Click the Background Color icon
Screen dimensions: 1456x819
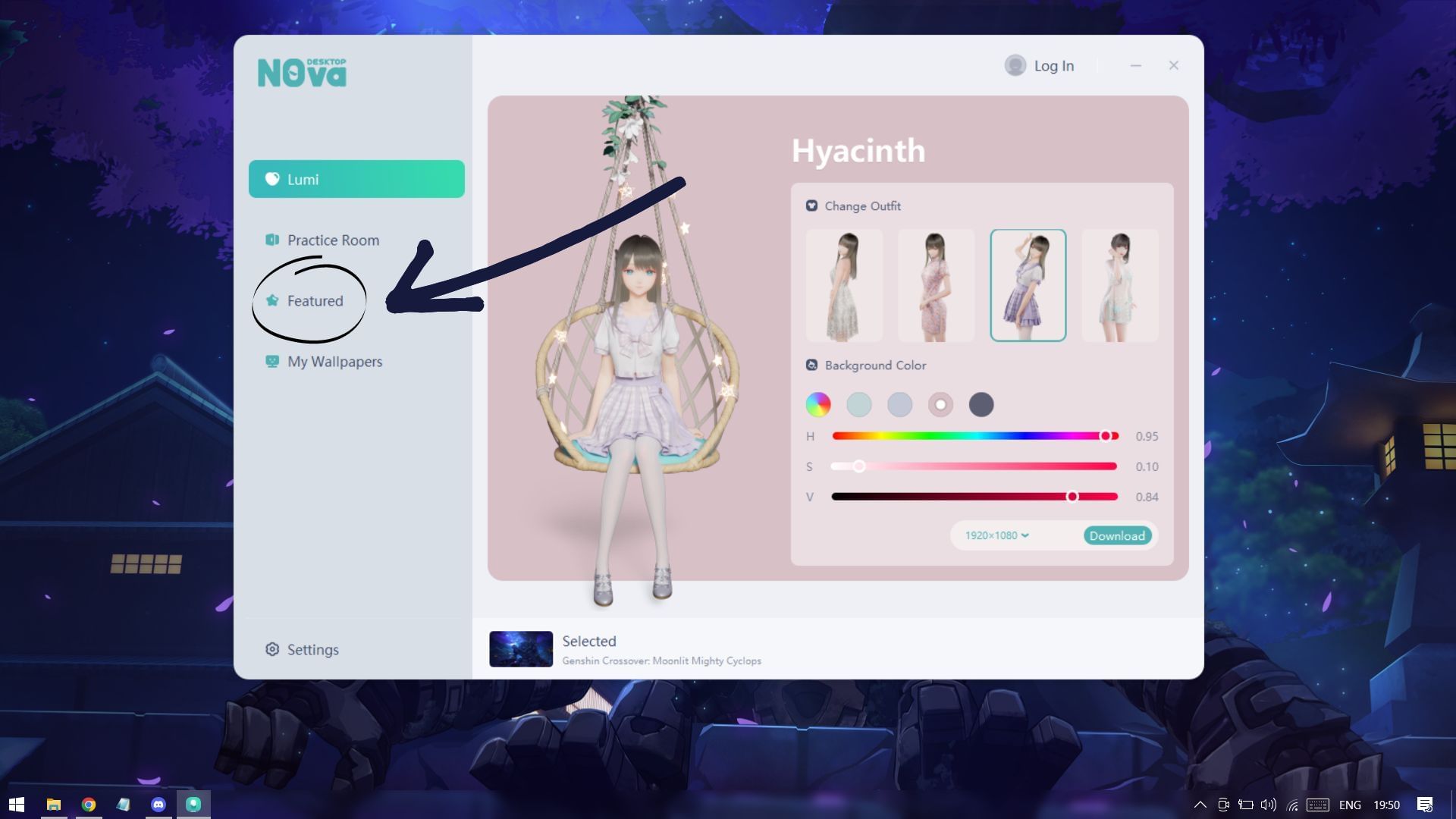click(811, 365)
